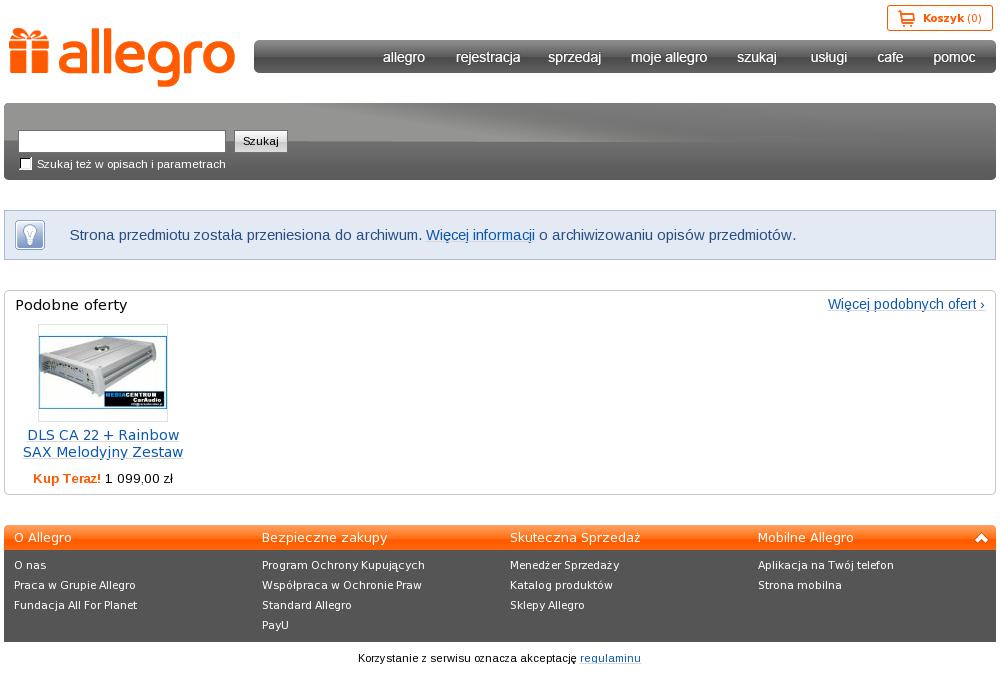Viewport: 1000px width, 678px height.
Task: Open Standard Allegro footer link
Action: [307, 605]
